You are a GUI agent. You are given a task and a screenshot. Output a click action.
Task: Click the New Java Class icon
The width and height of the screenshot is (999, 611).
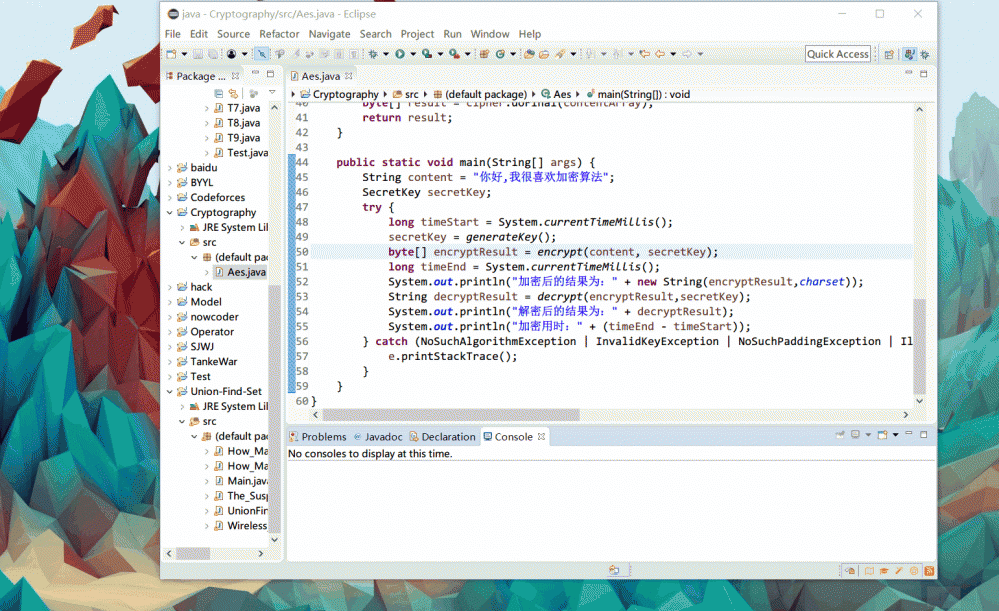[500, 54]
